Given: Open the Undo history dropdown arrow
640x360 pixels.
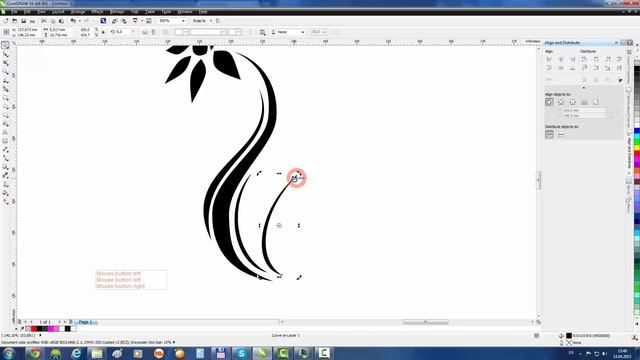Looking at the screenshot, I should (x=79, y=21).
